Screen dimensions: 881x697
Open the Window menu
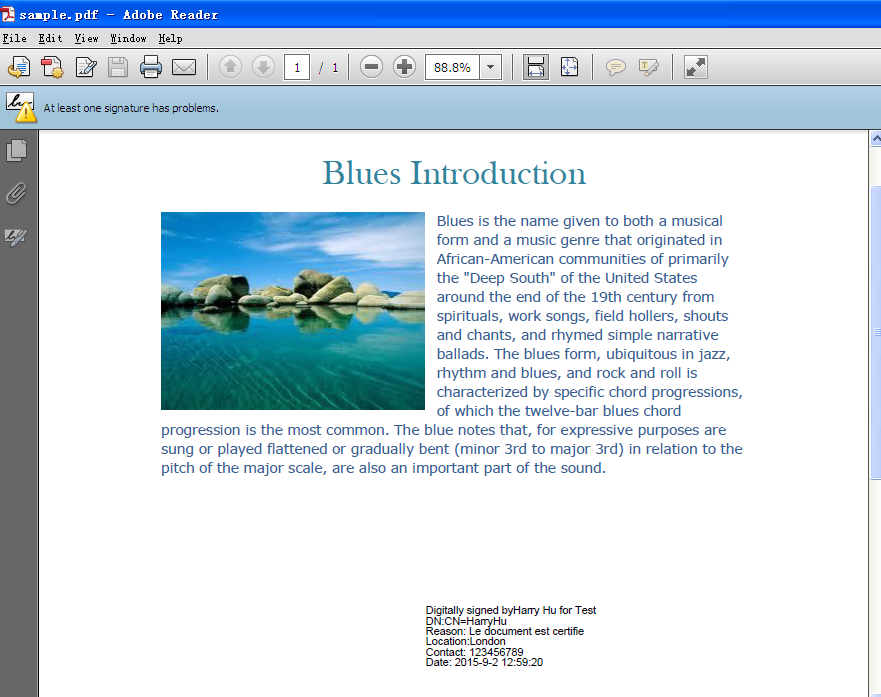tap(128, 38)
